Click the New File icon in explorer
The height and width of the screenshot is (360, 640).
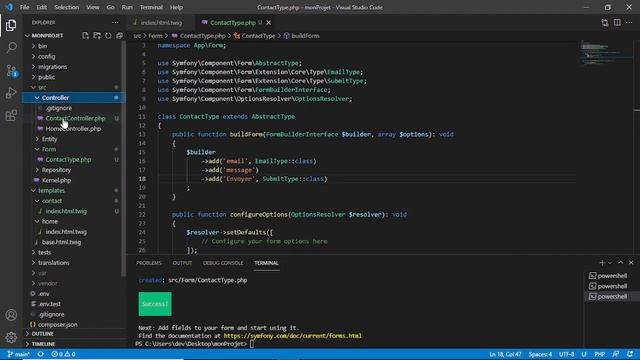coord(85,36)
